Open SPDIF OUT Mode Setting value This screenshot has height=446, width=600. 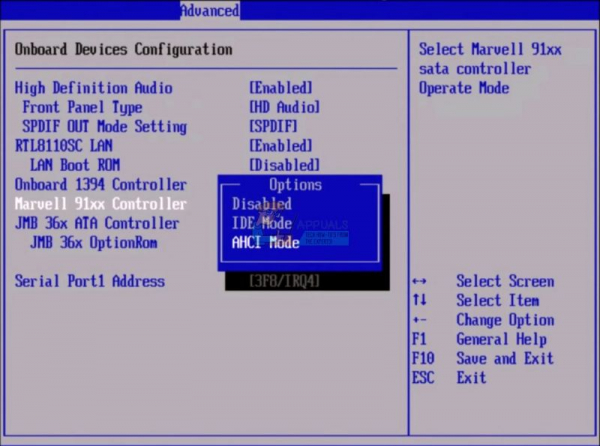coord(273,127)
